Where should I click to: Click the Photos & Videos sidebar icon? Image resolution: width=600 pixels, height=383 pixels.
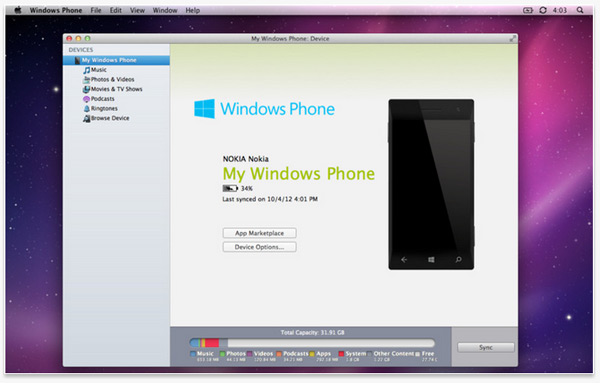[86, 80]
